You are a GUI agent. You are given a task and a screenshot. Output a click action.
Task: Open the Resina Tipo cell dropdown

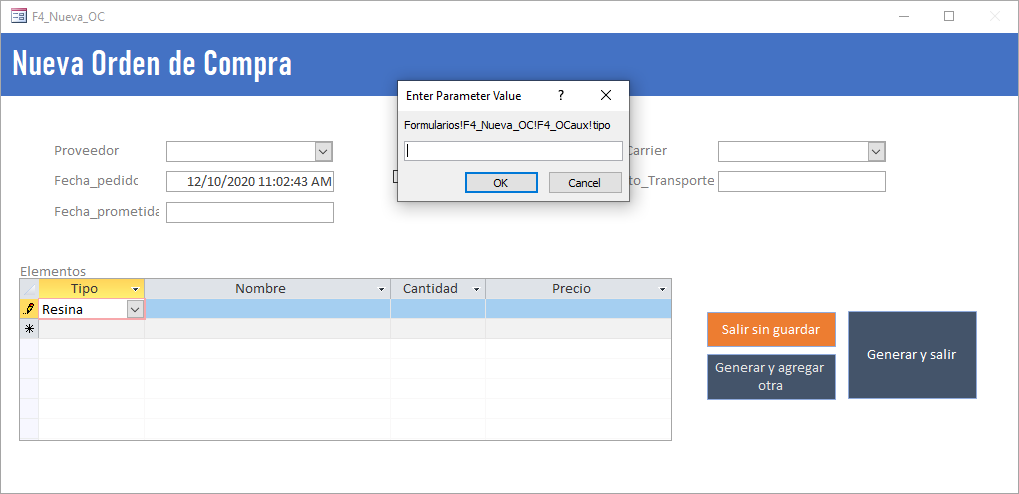click(135, 310)
